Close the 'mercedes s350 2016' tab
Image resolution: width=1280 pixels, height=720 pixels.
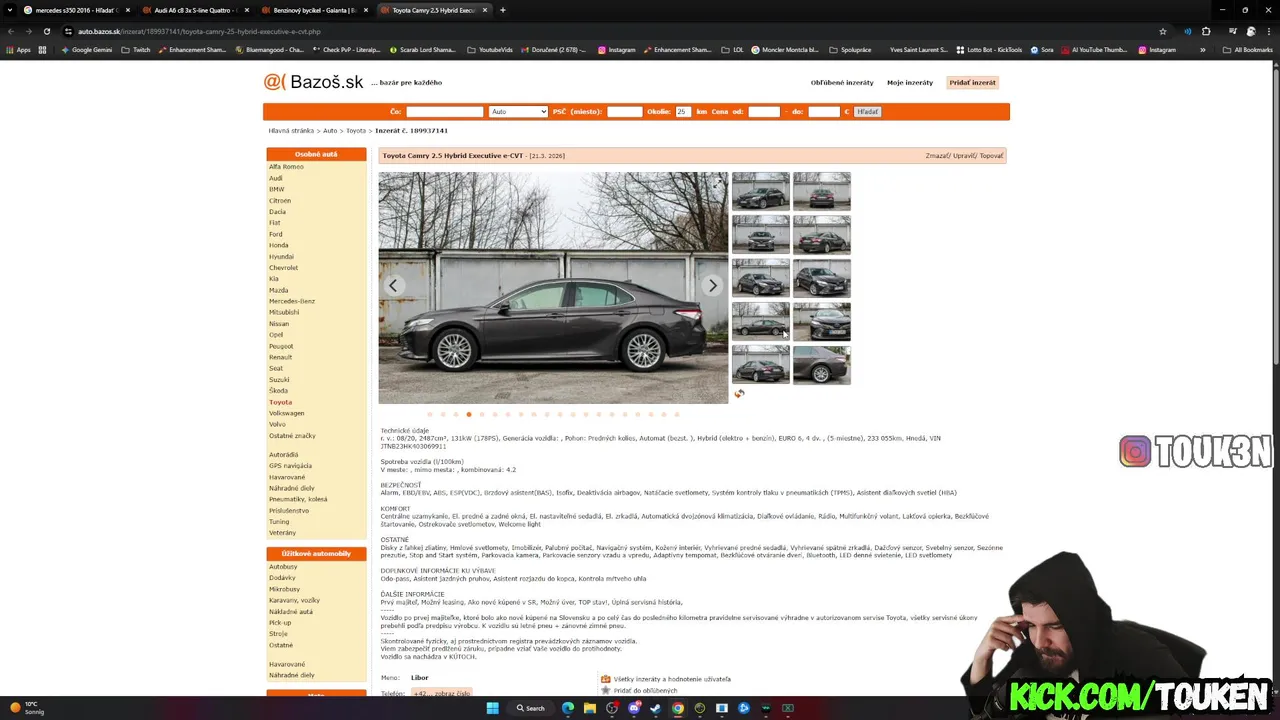point(128,10)
